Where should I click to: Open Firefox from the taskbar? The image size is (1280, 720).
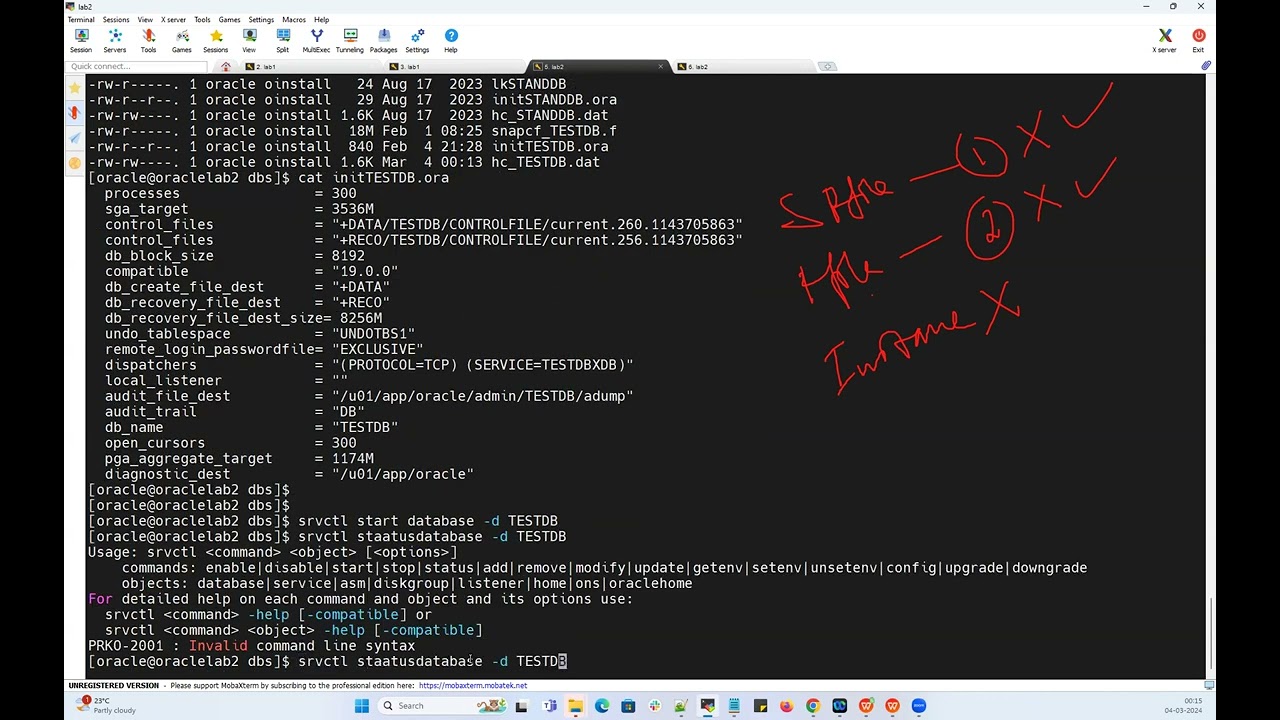pos(786,706)
